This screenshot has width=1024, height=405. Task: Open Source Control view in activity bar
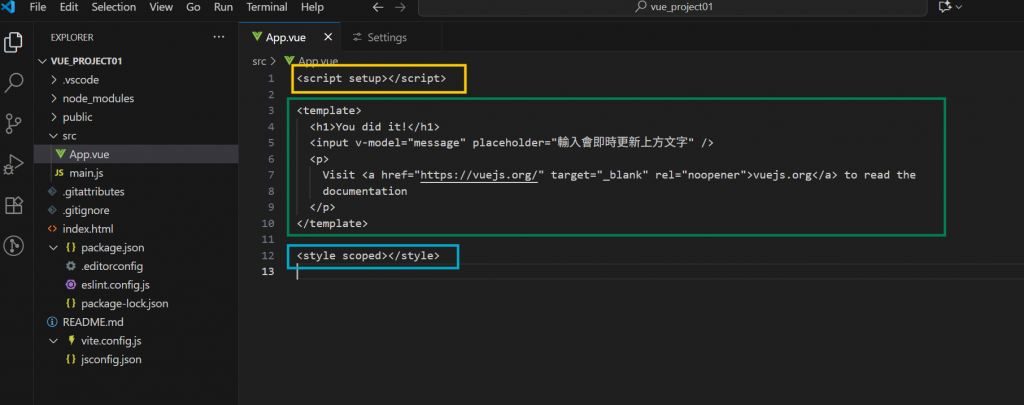tap(14, 123)
